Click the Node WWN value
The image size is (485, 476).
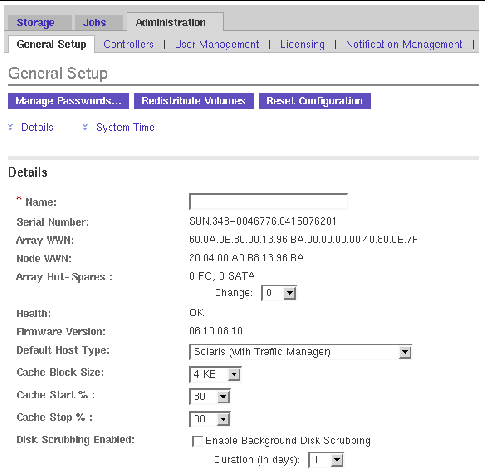click(246, 258)
